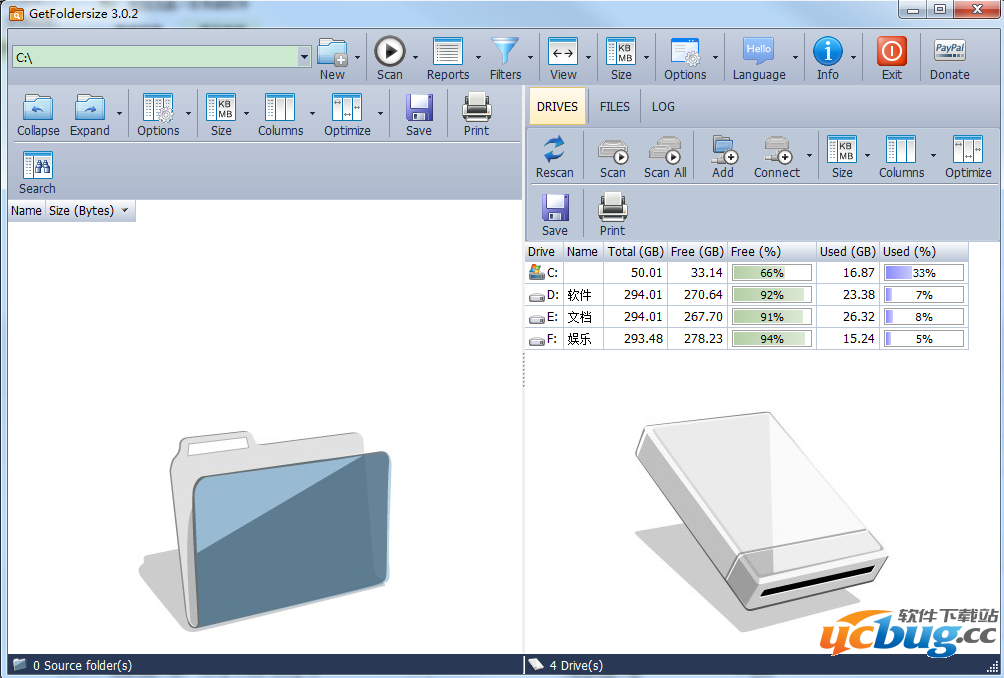Switch to the LOG tab
1004x678 pixels.
[663, 106]
